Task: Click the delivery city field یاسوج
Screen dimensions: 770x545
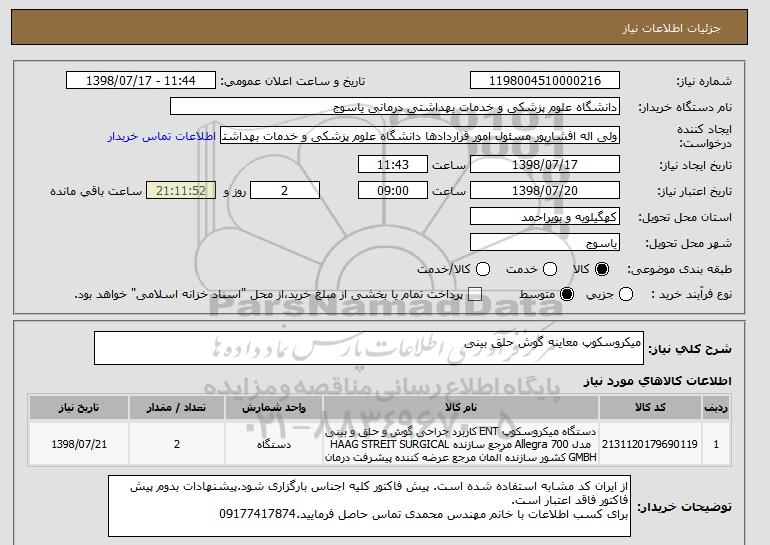Action: pyautogui.click(x=545, y=243)
